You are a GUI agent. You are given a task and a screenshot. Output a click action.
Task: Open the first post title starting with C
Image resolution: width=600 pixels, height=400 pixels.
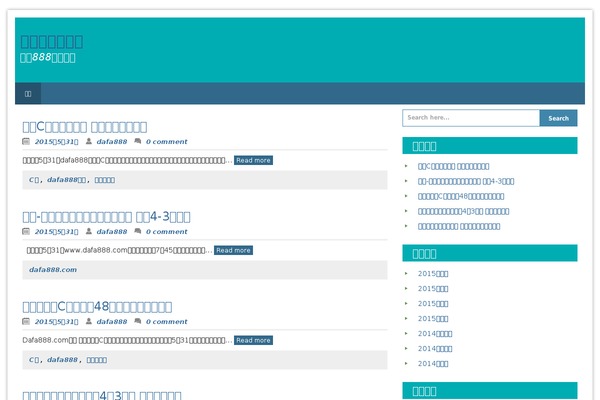85,127
